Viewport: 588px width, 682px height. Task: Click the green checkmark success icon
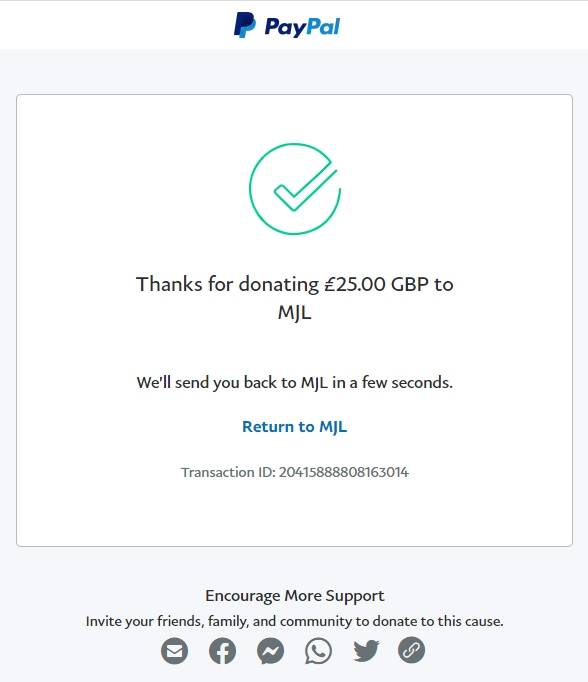tap(295, 189)
